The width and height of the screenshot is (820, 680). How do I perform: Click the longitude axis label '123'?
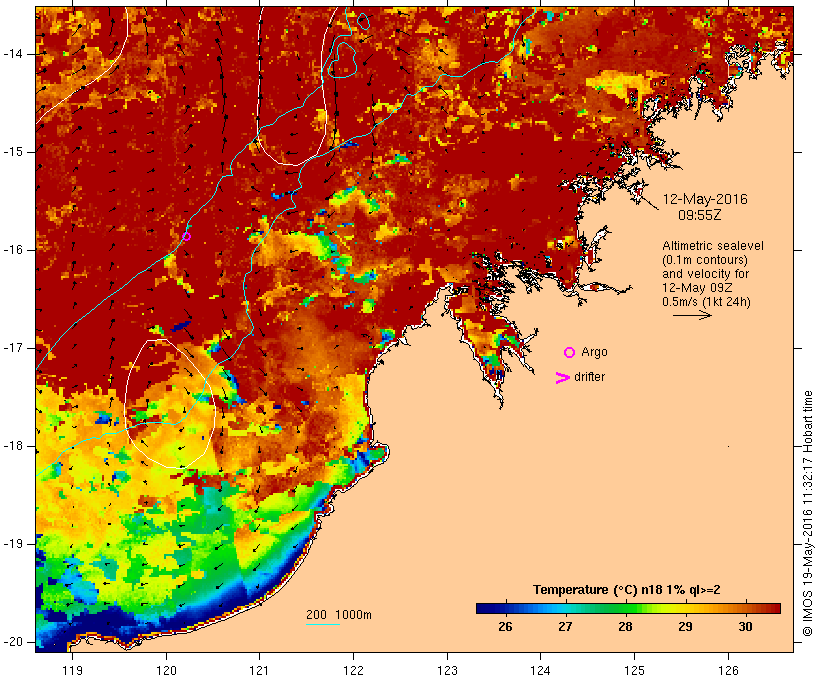point(447,670)
